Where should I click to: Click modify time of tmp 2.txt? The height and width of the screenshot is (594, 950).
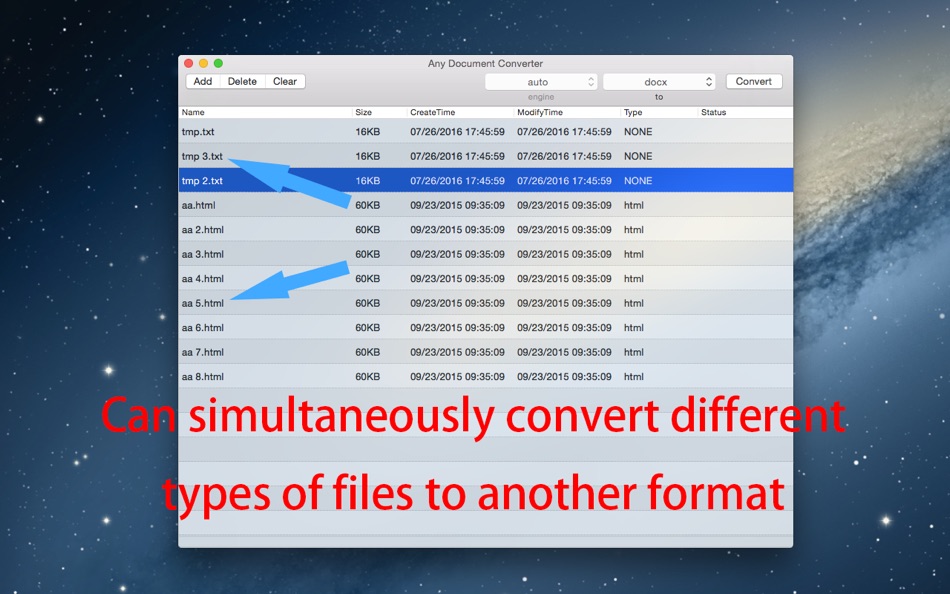564,181
